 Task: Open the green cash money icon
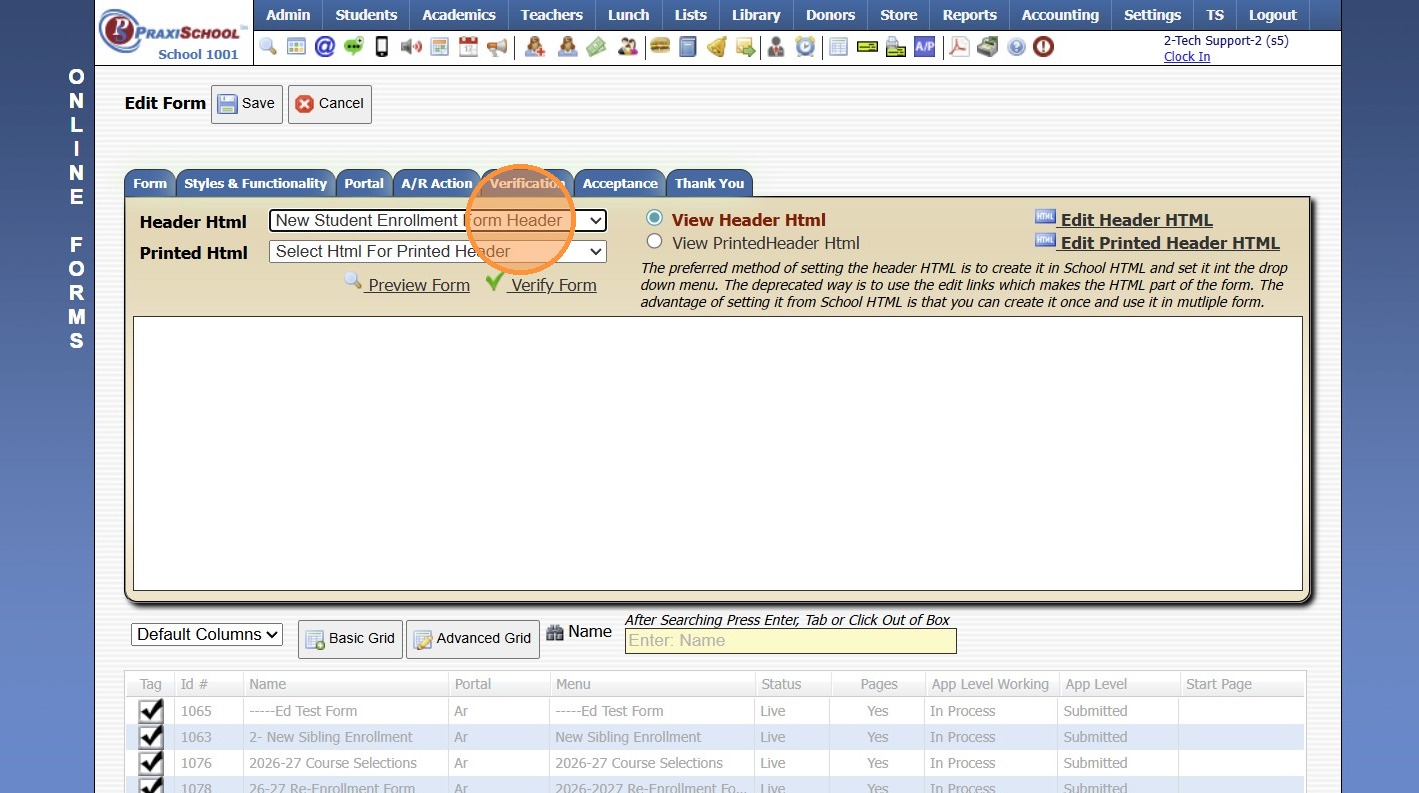click(597, 46)
